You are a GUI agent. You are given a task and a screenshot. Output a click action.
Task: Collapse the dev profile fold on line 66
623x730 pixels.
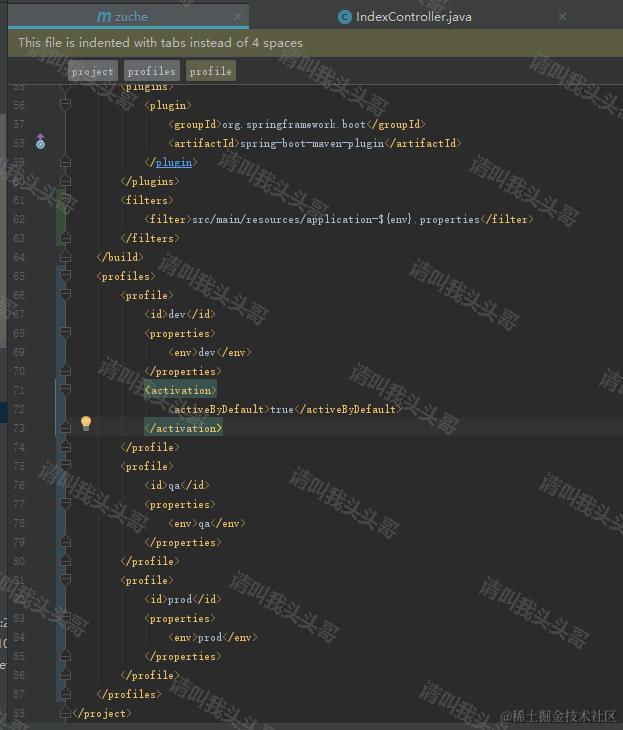pyautogui.click(x=65, y=295)
